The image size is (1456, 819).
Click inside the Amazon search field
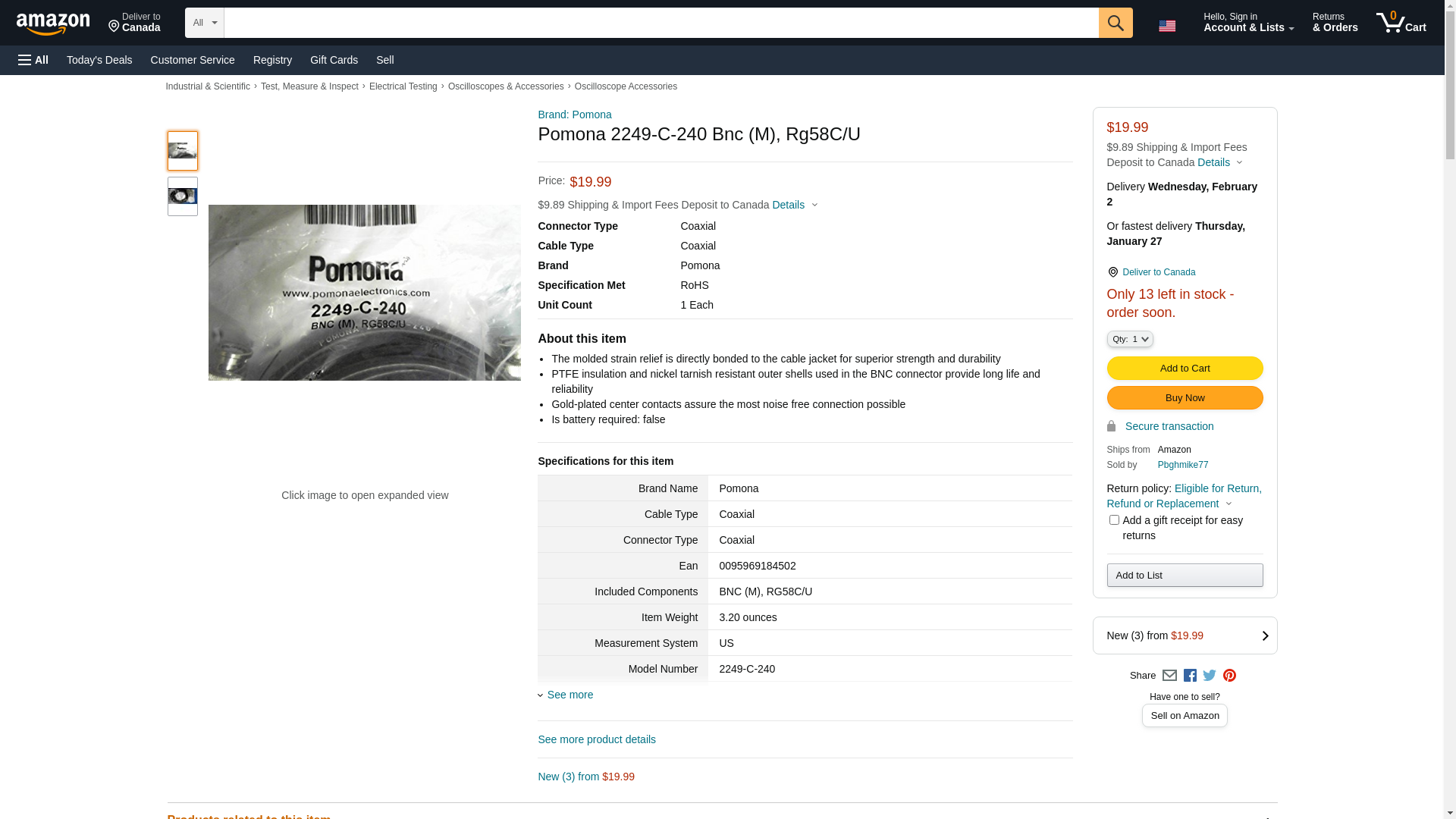[660, 23]
